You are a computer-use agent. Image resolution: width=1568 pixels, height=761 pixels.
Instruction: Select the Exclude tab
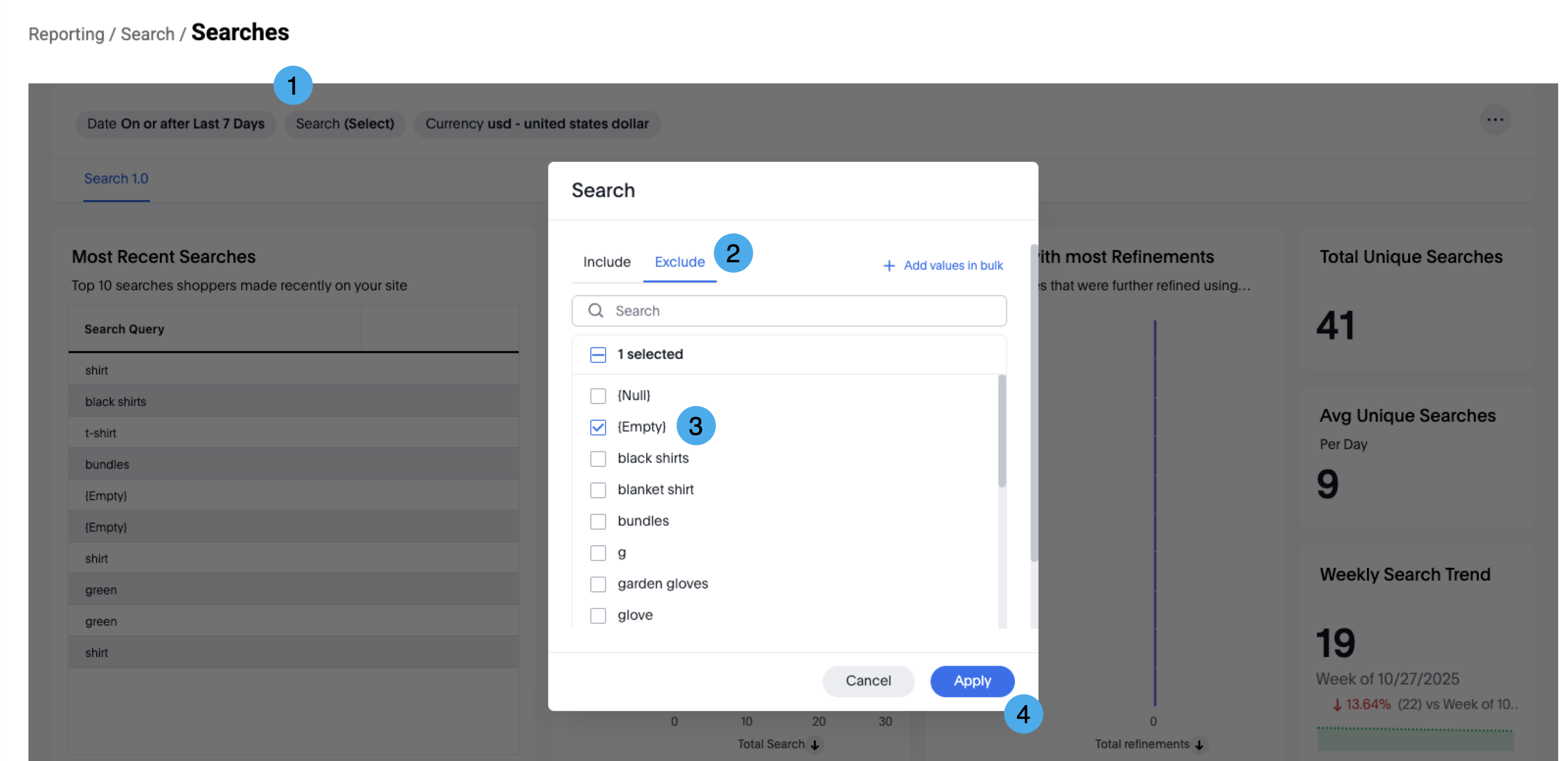click(679, 262)
